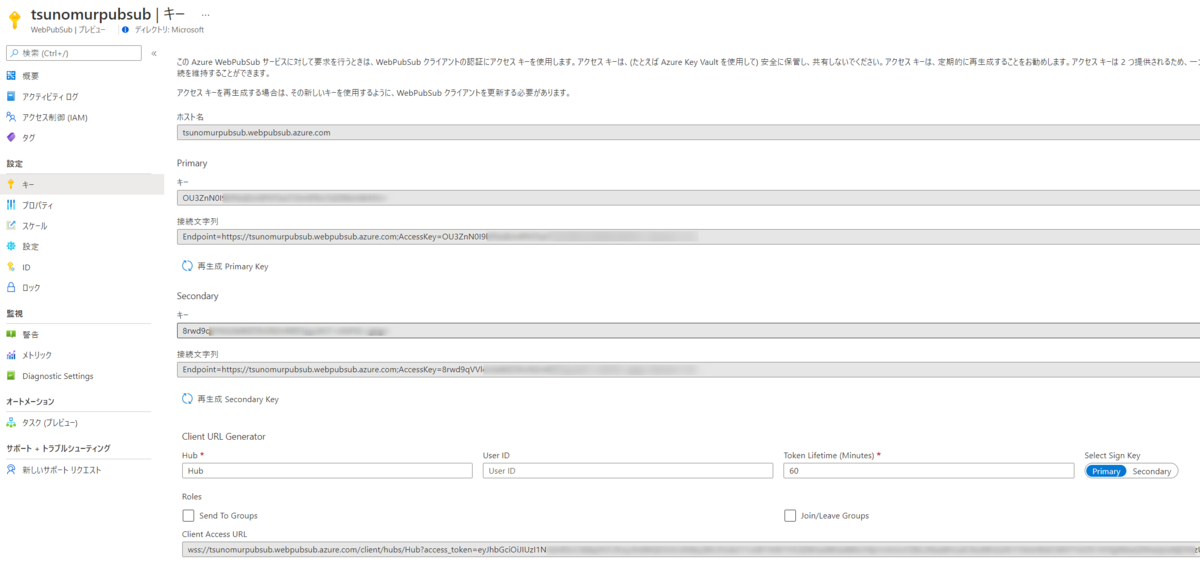This screenshot has width=1200, height=572.
Task: Click the refresh icon for Primary Key
Action: click(187, 266)
